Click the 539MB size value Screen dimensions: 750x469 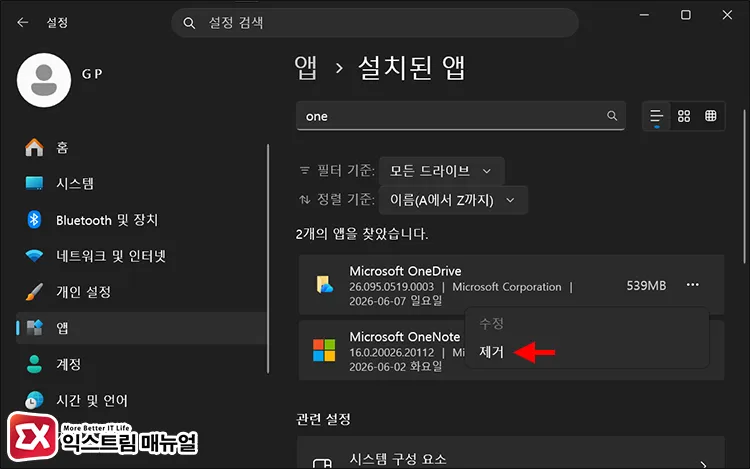646,285
